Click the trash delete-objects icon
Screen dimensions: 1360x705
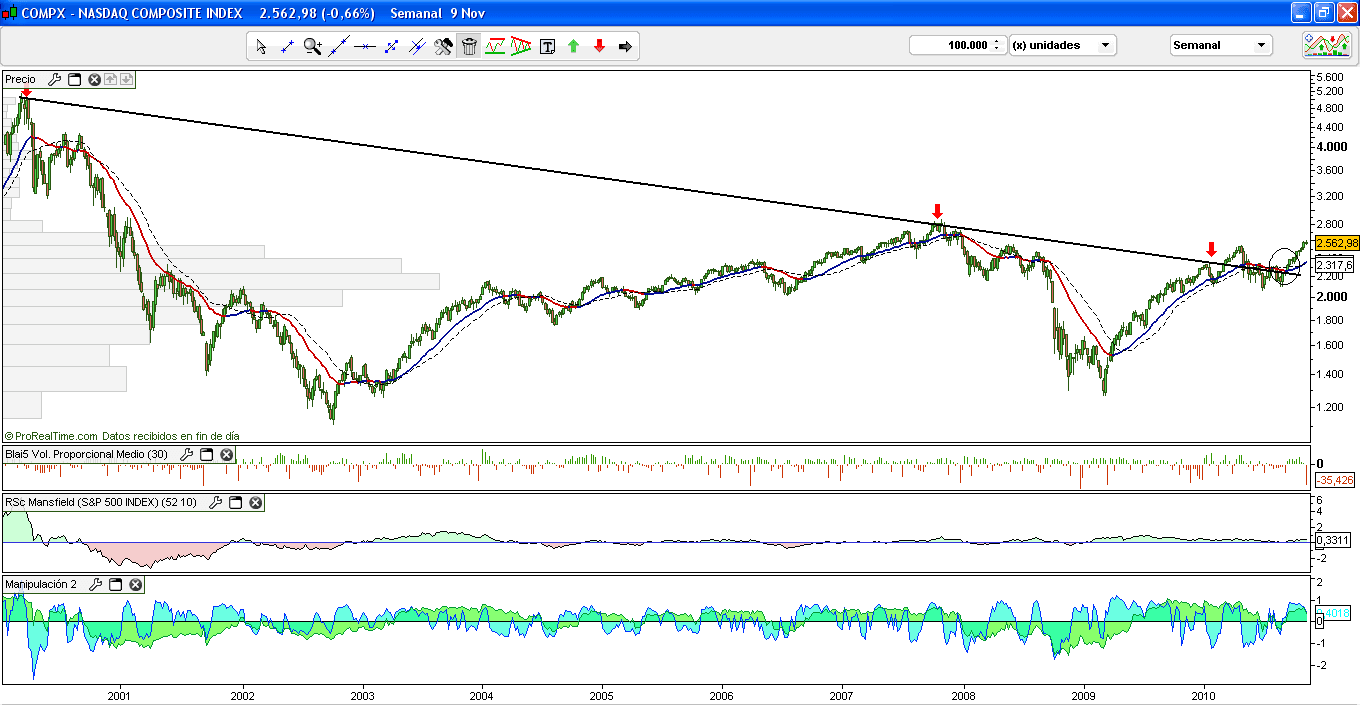[x=469, y=46]
